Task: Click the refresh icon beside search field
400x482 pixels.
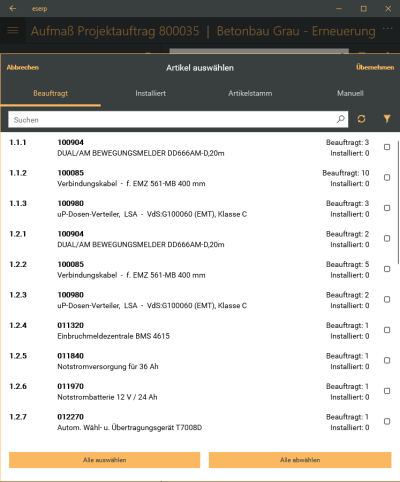Action: (361, 119)
